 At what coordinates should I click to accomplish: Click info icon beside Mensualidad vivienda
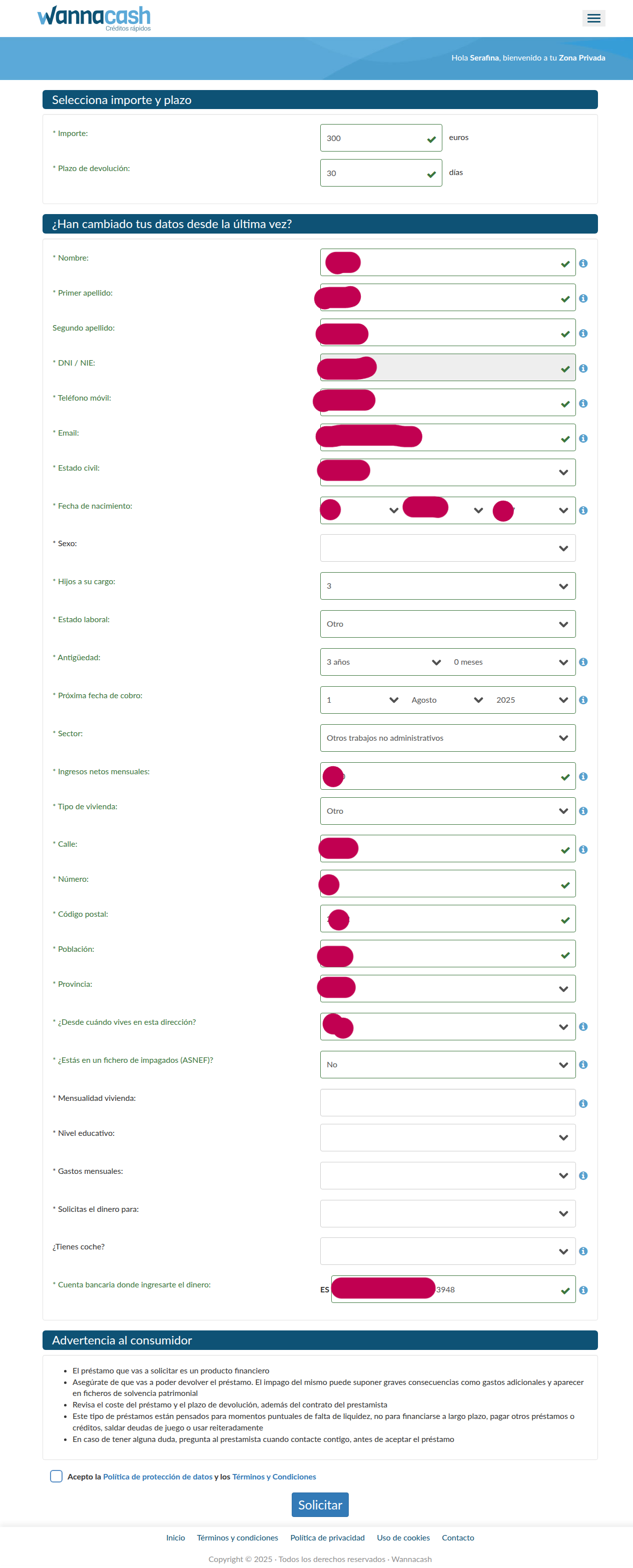tap(583, 1103)
